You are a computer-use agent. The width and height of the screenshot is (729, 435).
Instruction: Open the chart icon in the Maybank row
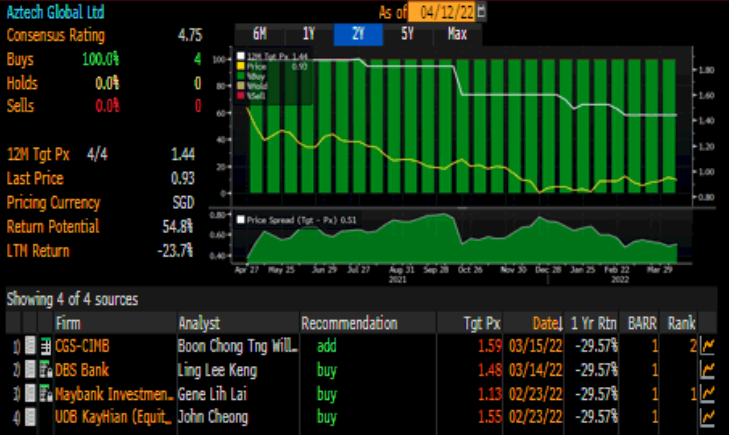708,393
